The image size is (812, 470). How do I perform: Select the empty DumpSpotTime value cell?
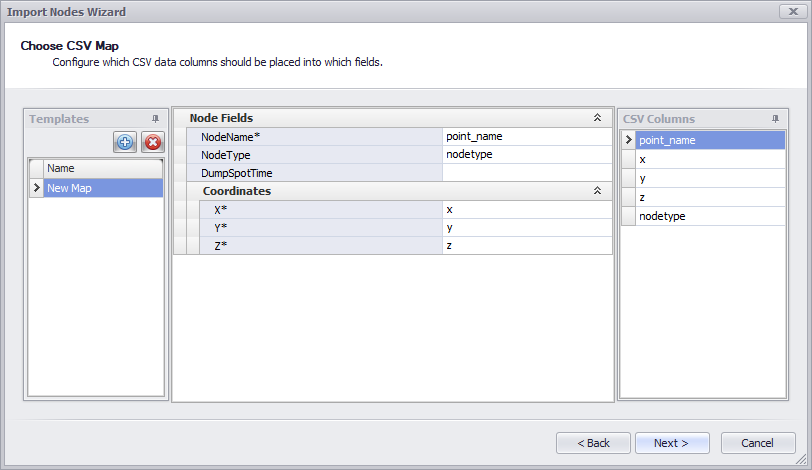click(526, 173)
